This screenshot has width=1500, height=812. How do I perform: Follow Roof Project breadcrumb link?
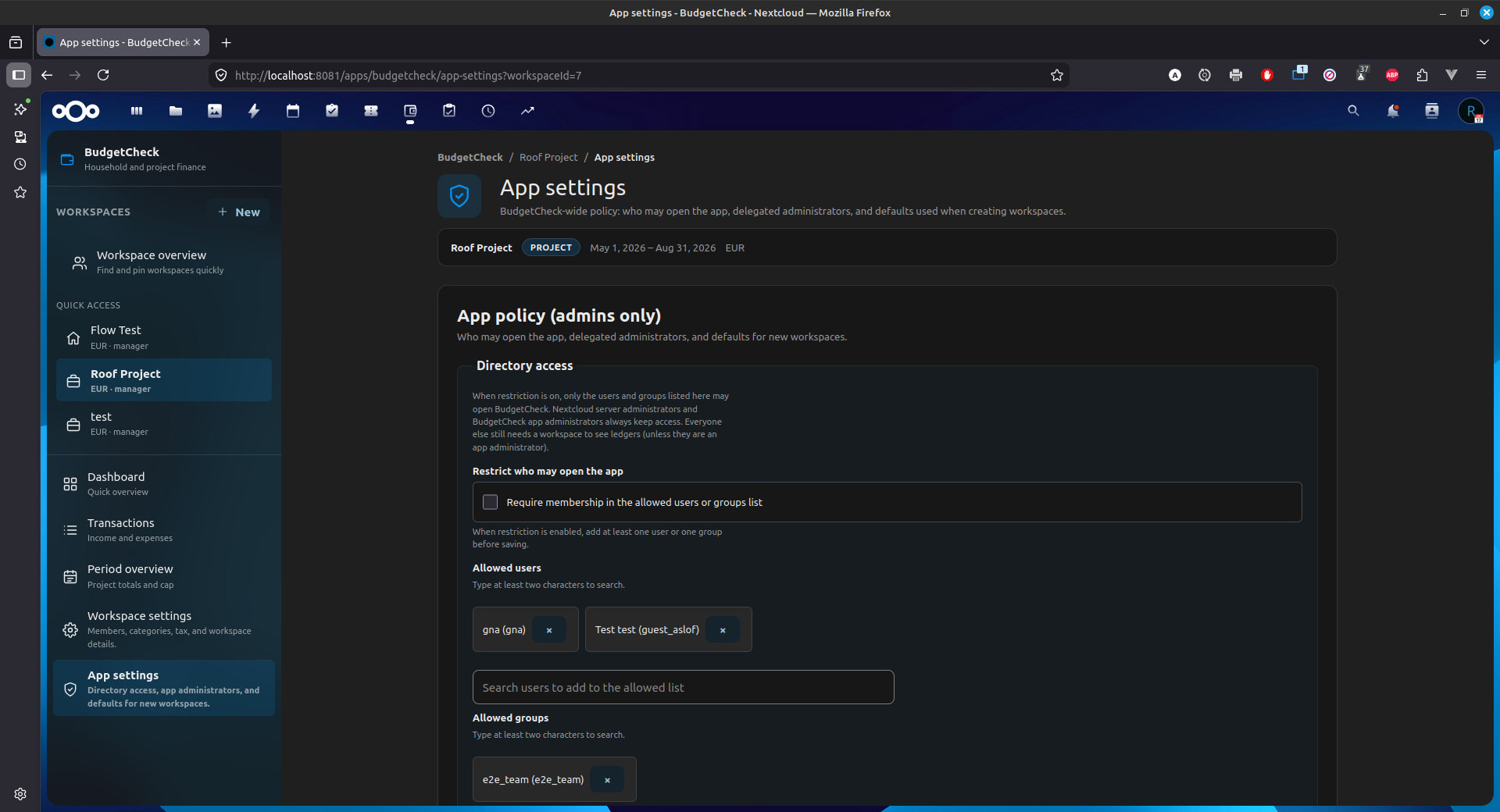tap(548, 158)
